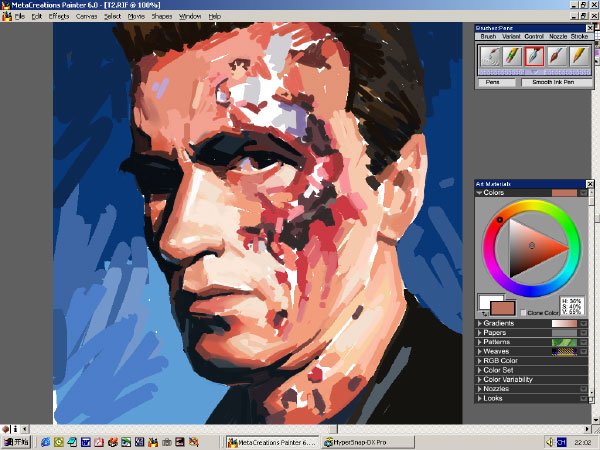600x450 pixels.
Task: Open the Looks row dropdown arrow
Action: (x=583, y=398)
